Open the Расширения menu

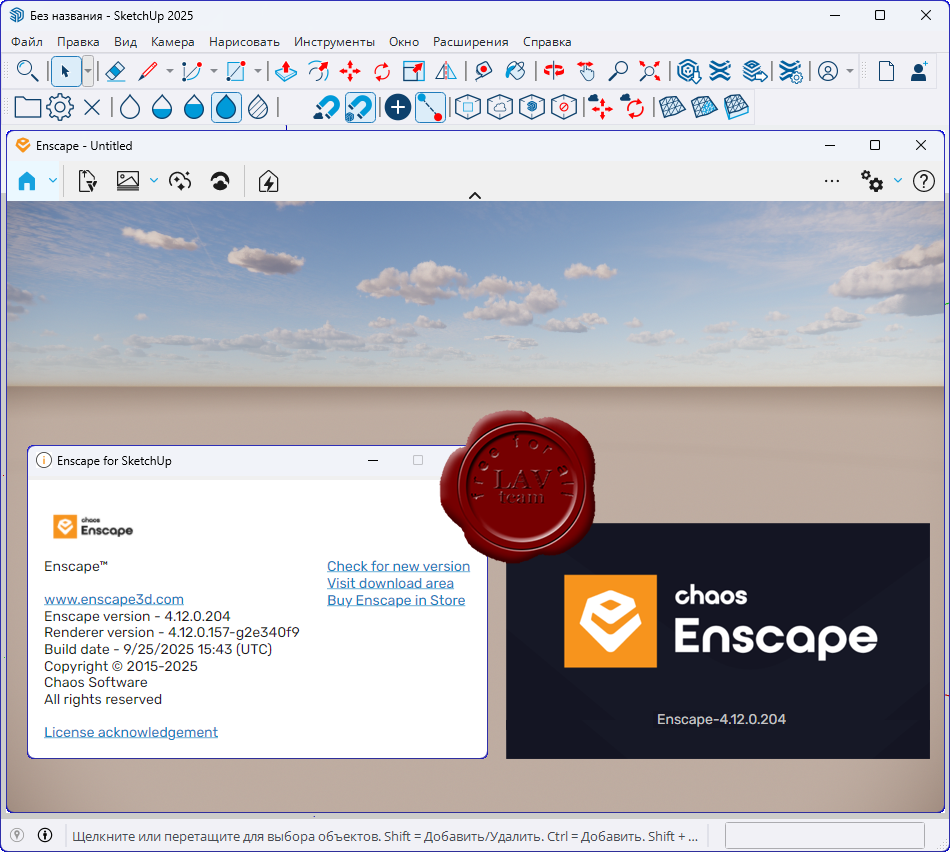pyautogui.click(x=470, y=42)
